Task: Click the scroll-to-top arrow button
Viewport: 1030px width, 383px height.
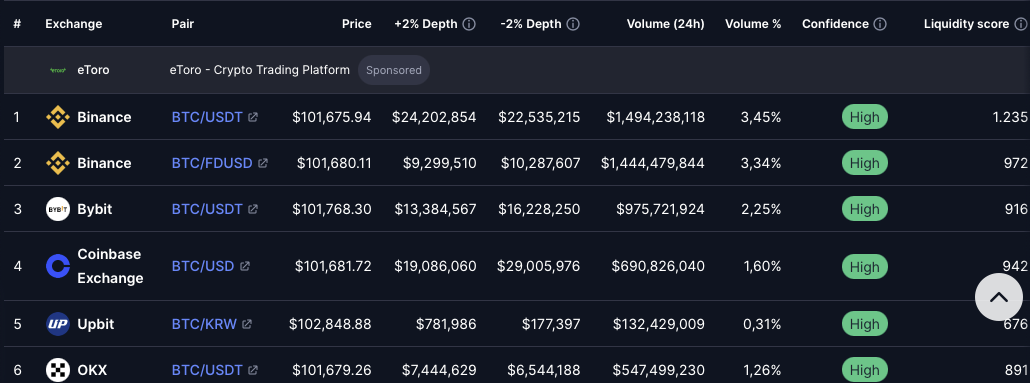Action: [999, 297]
